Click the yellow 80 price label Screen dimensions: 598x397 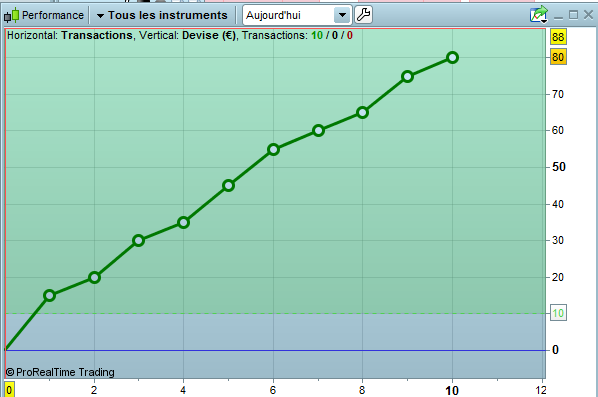pyautogui.click(x=558, y=57)
